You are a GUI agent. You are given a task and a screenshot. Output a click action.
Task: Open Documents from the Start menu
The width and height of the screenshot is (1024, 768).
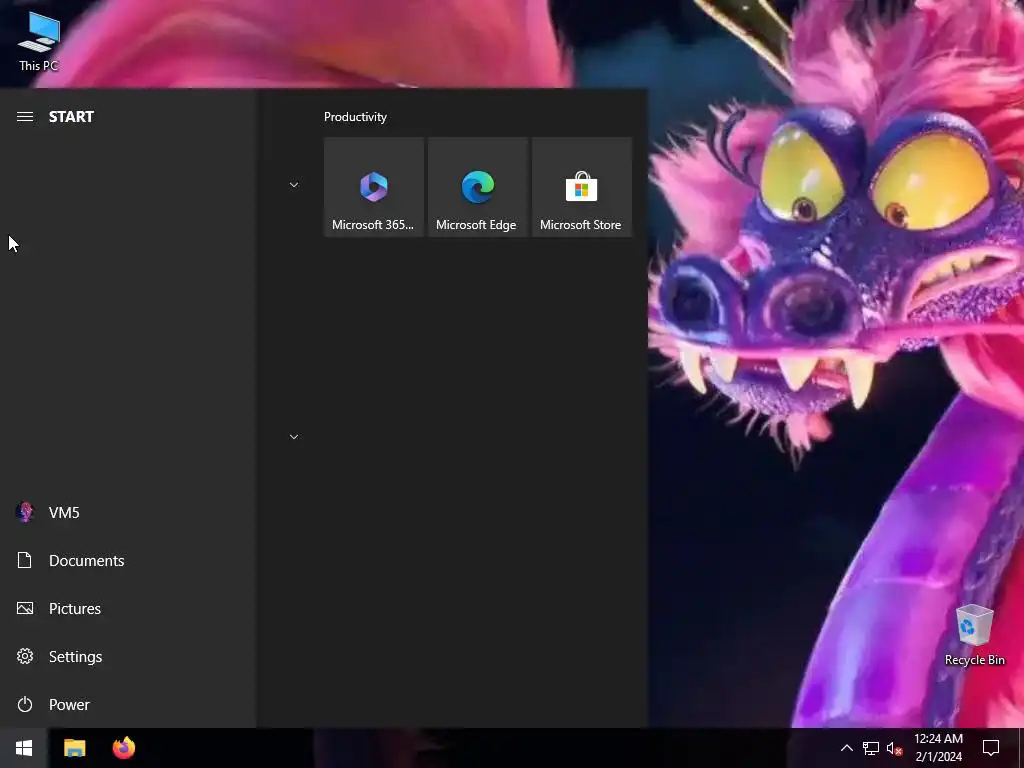click(x=127, y=560)
